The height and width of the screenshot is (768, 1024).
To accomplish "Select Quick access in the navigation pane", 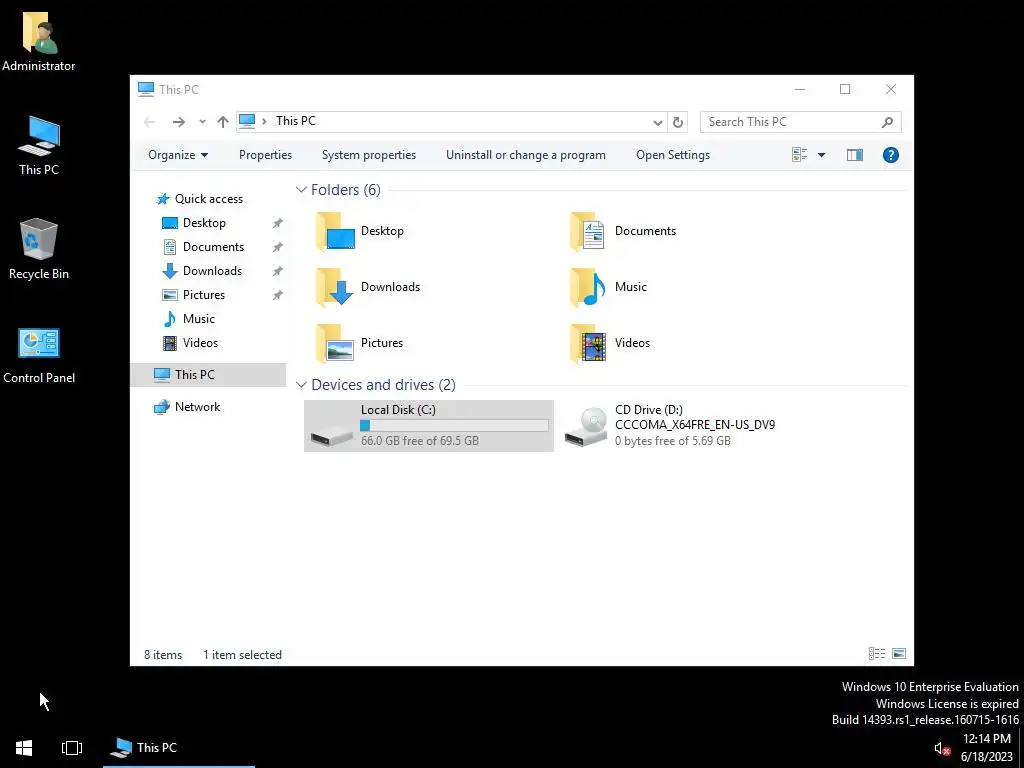I will (x=209, y=199).
